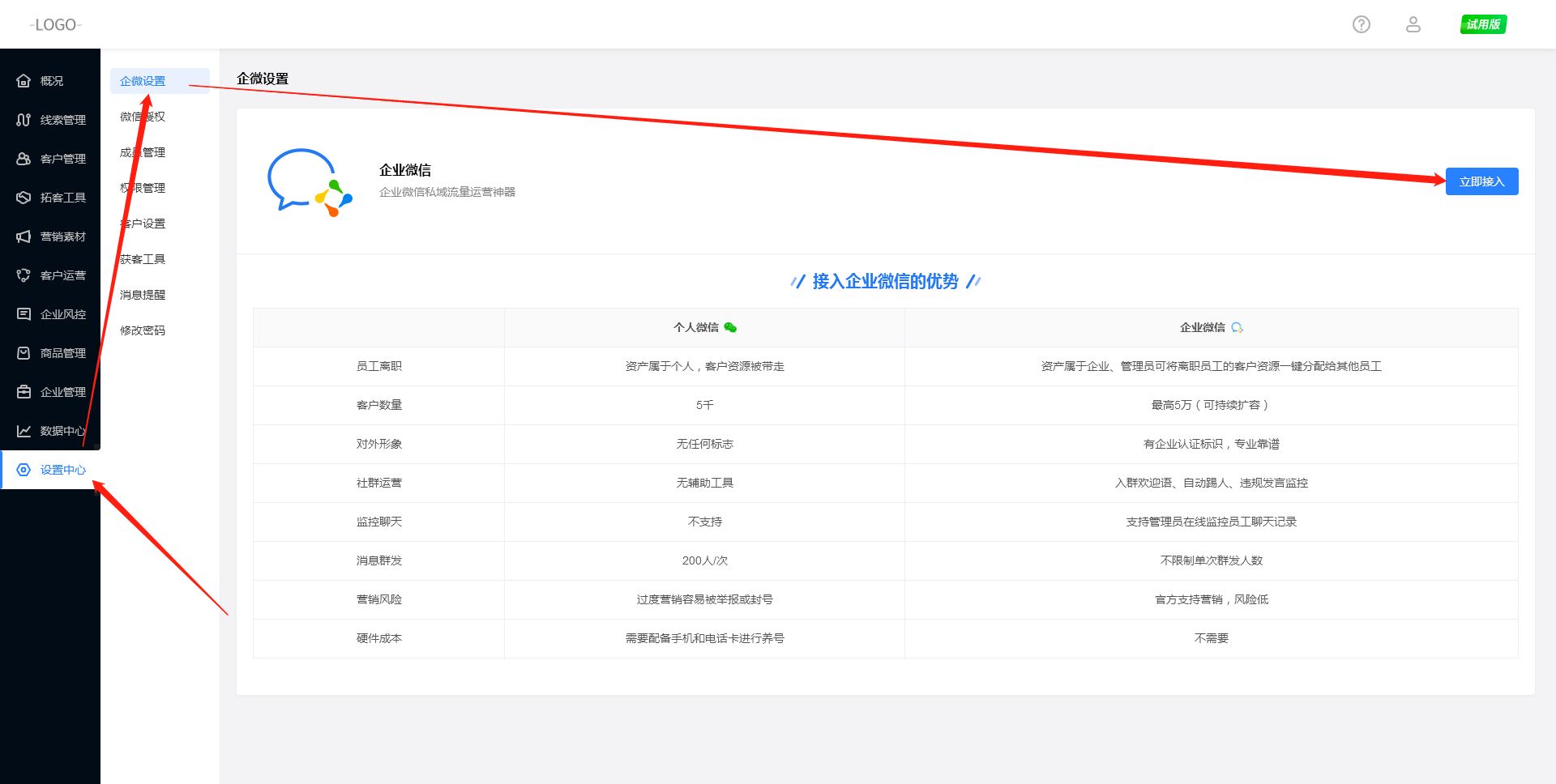The image size is (1556, 784).
Task: Open 客户运营 sidebar item
Action: (50, 275)
